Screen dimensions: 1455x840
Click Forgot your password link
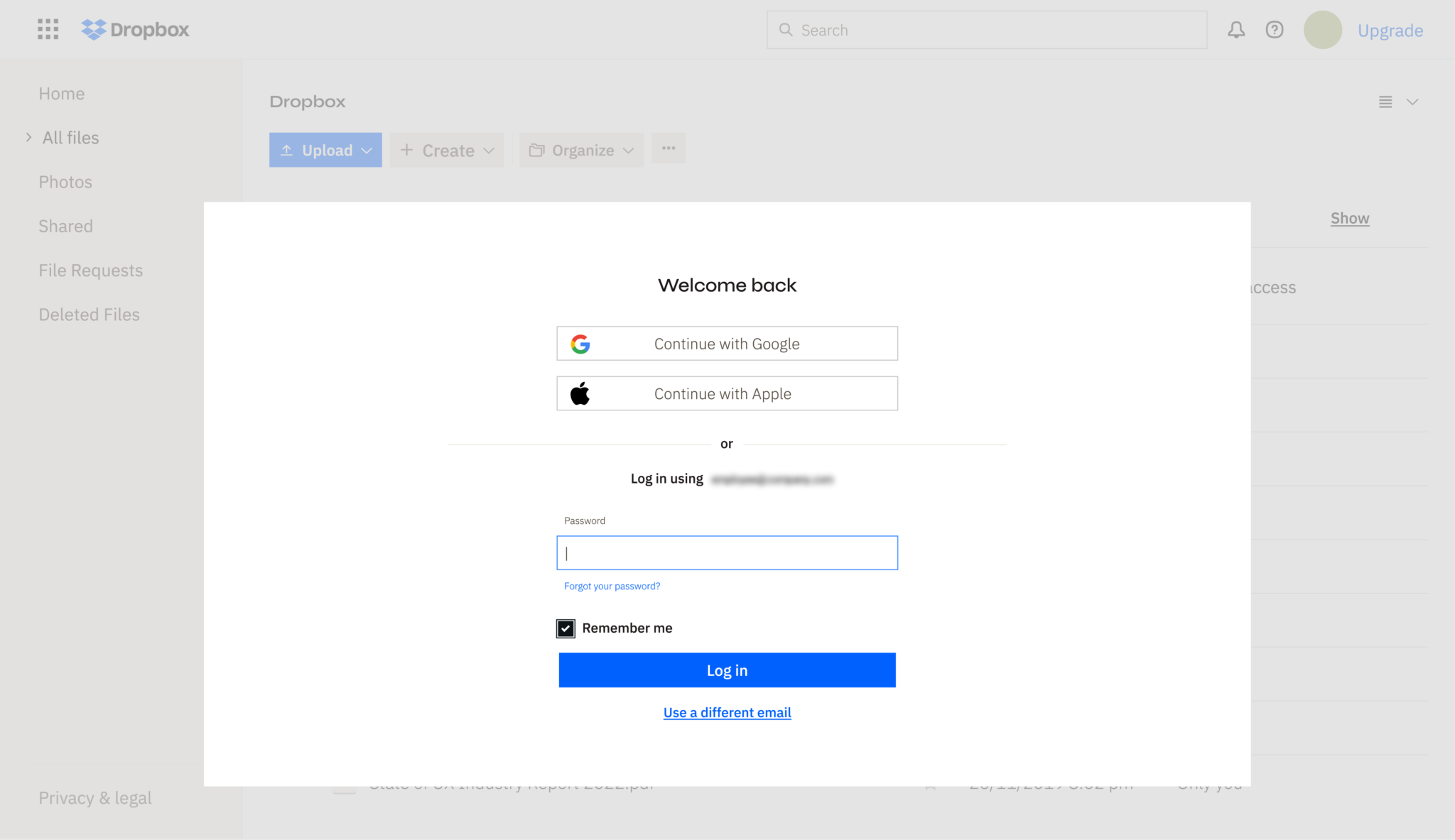tap(612, 586)
